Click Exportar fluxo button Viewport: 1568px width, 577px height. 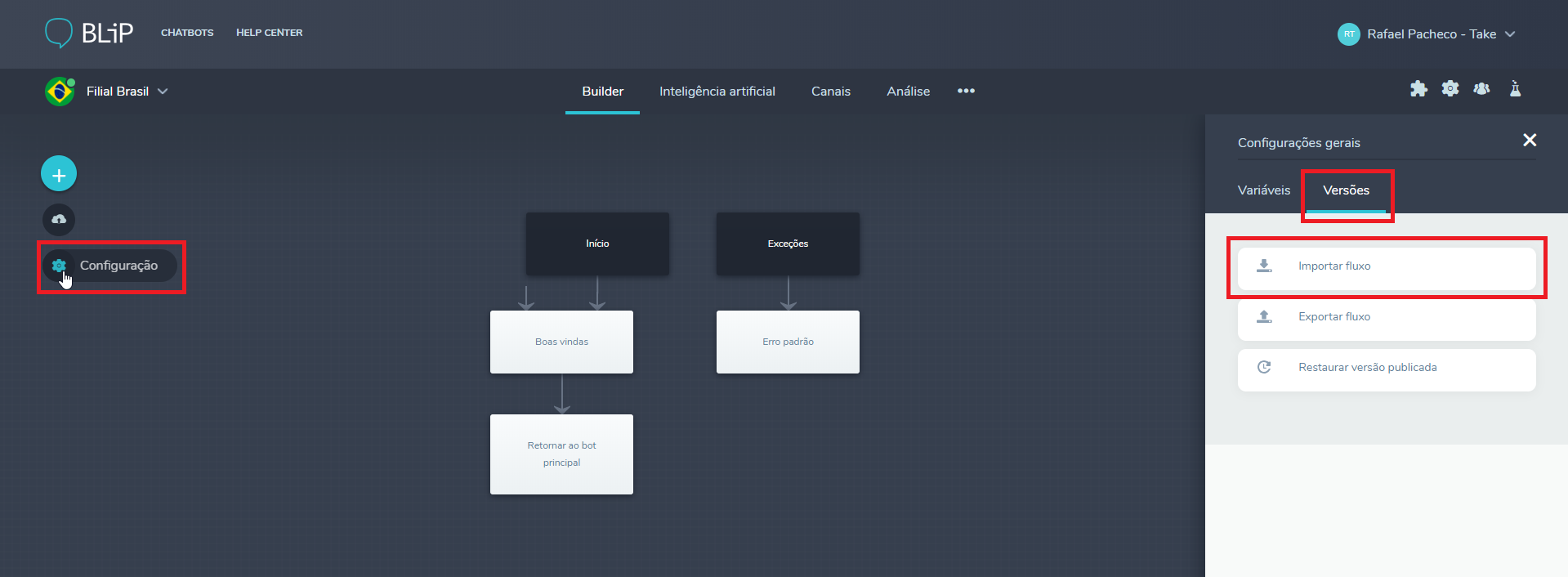[x=1386, y=317]
